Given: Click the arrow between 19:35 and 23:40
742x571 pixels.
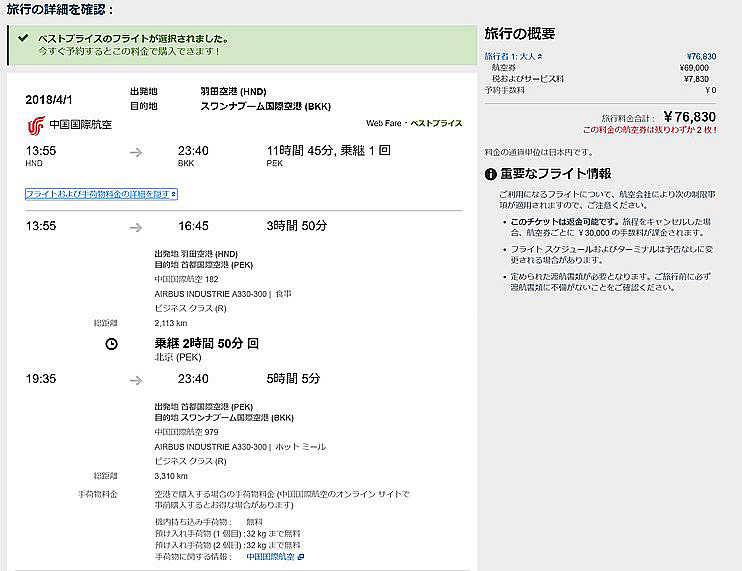Looking at the screenshot, I should point(136,380).
